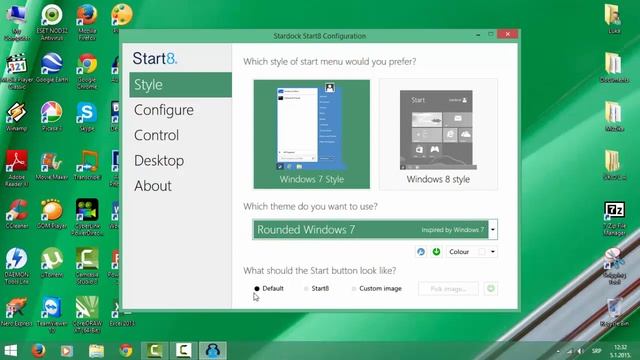Open the Style tab in Start8 sidebar
640x360 pixels.
point(180,85)
